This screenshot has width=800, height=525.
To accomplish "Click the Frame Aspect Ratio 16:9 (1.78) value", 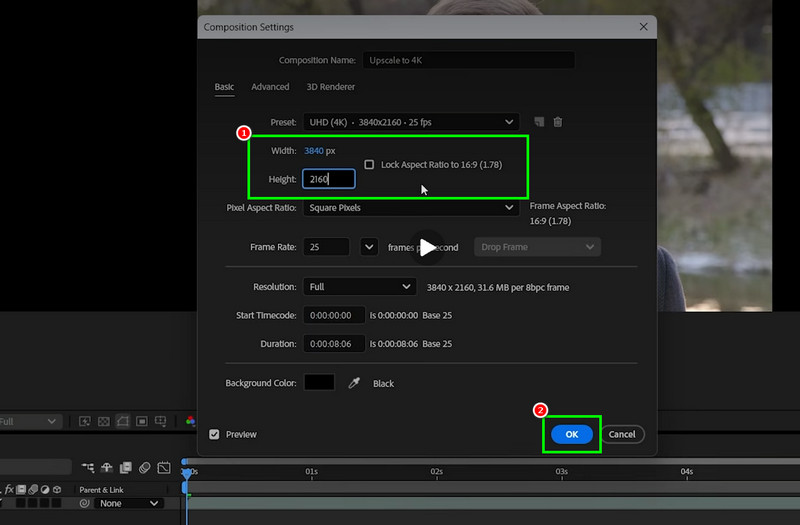I will point(550,221).
